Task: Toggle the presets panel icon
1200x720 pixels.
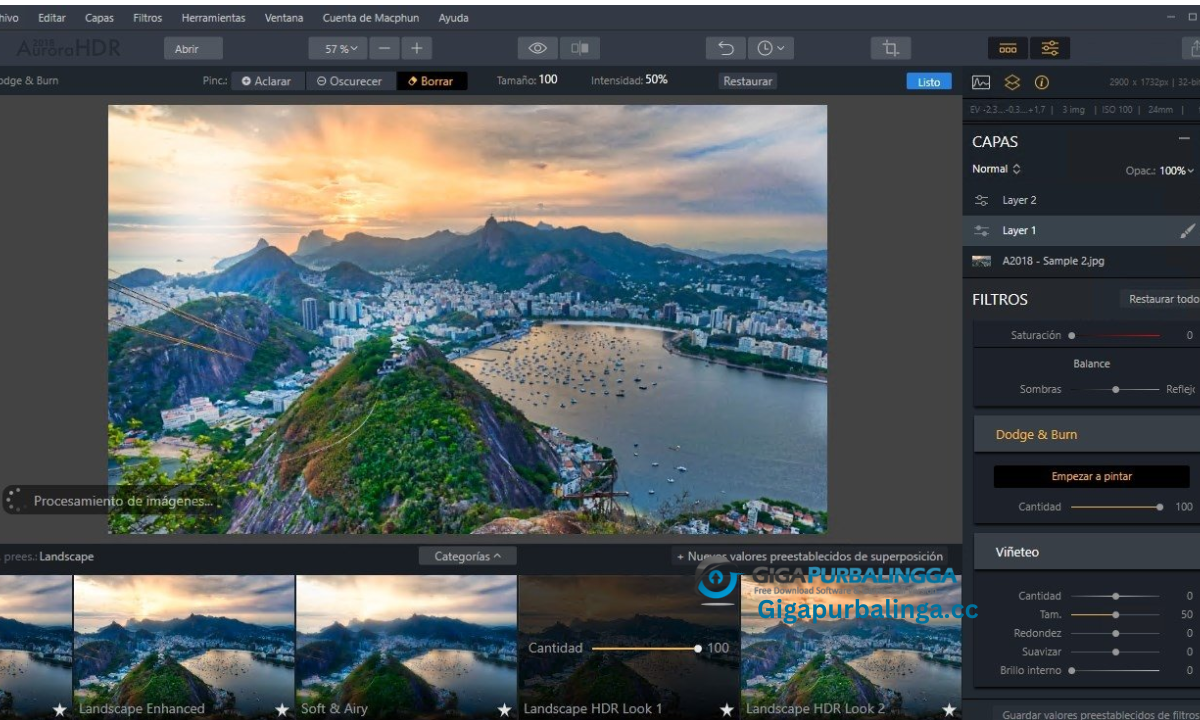Action: pyautogui.click(x=1008, y=48)
